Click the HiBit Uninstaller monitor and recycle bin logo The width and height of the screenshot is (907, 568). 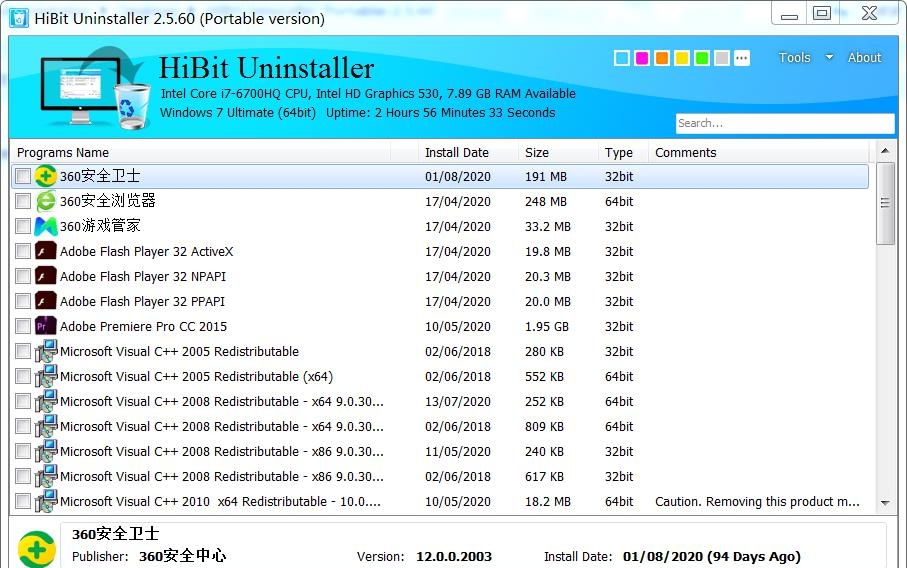(94, 87)
